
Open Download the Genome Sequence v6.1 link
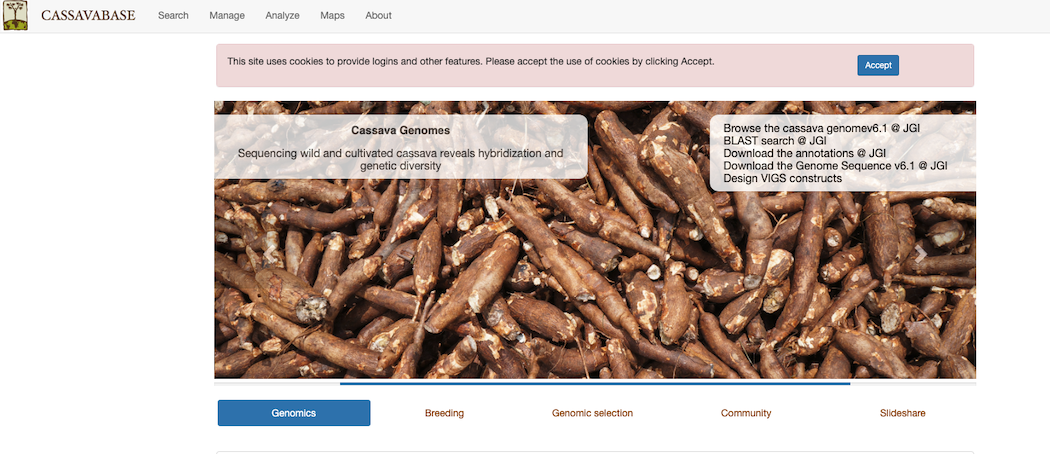tap(835, 165)
